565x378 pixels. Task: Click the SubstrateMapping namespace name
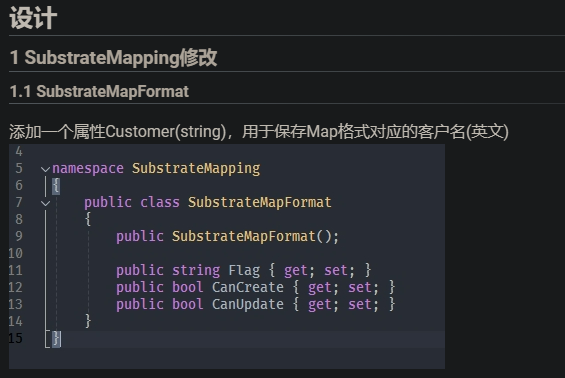(196, 169)
